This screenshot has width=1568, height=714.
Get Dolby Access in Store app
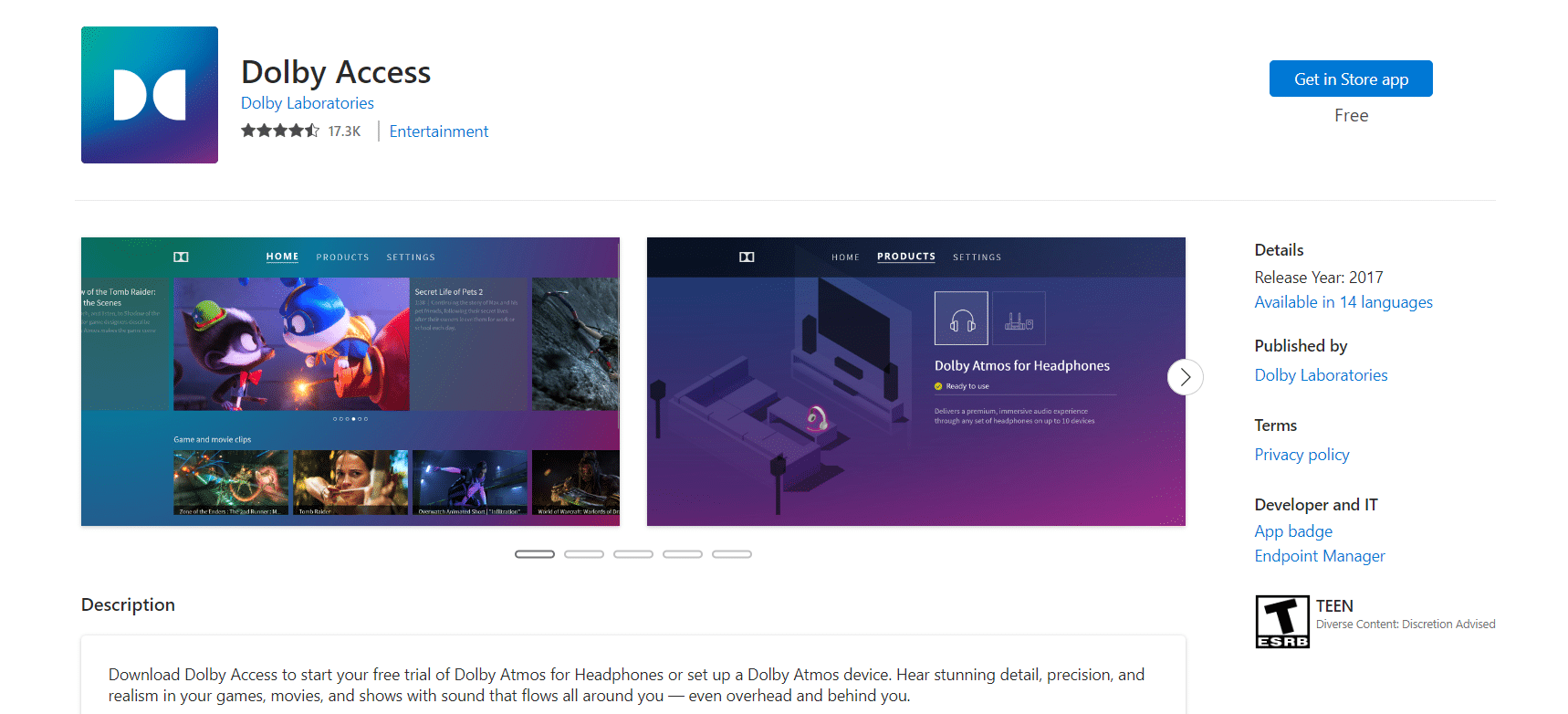point(1351,79)
